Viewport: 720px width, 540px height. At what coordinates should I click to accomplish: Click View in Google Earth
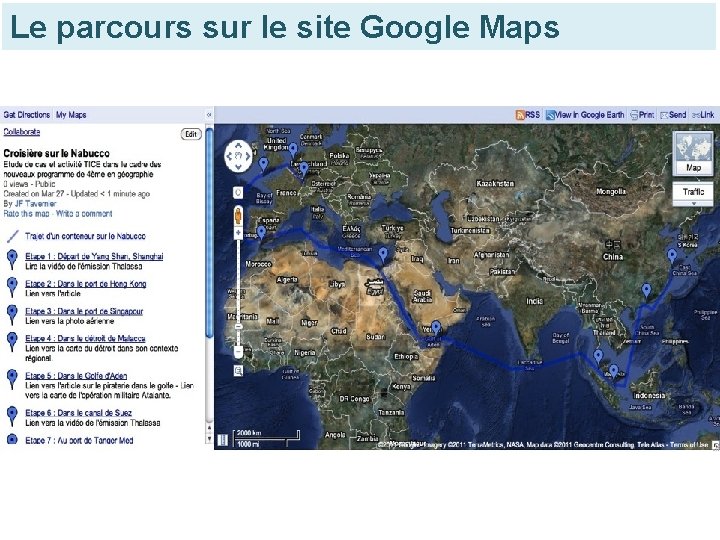tap(585, 115)
